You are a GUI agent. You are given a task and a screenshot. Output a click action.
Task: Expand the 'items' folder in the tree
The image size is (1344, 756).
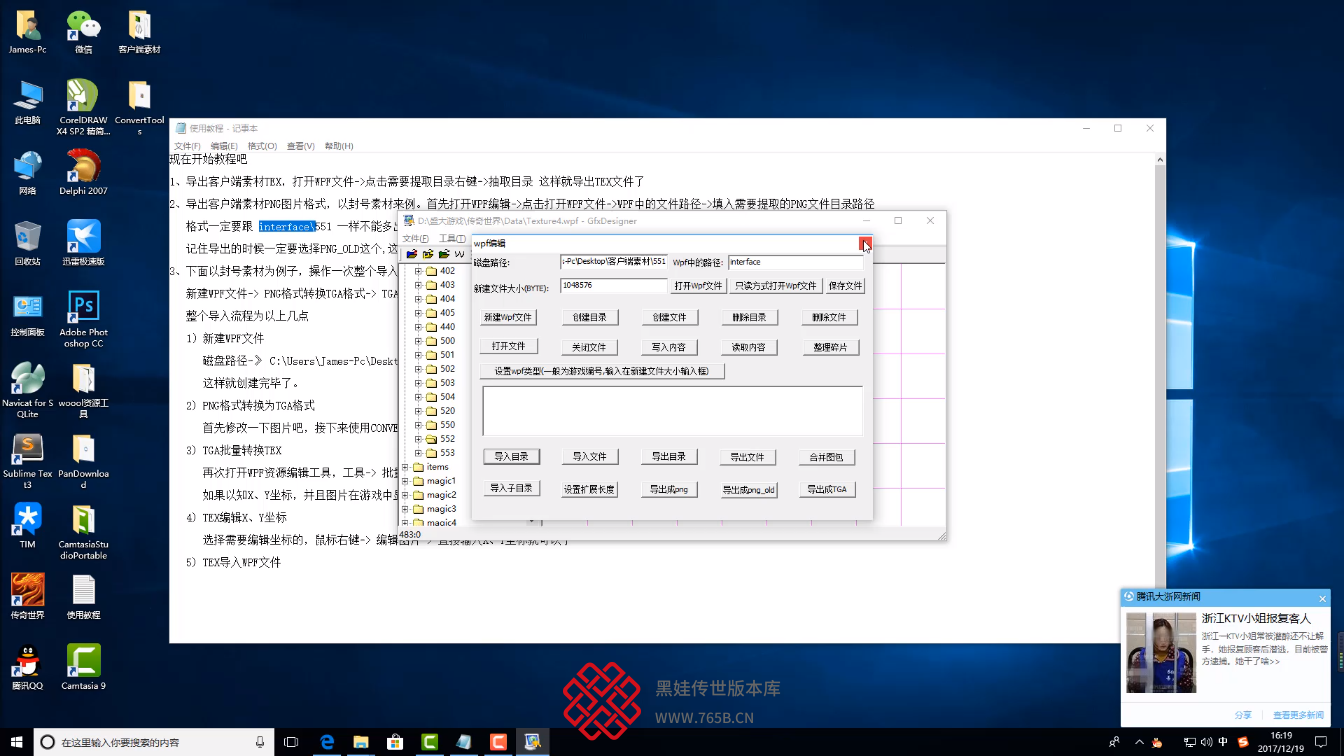point(406,467)
